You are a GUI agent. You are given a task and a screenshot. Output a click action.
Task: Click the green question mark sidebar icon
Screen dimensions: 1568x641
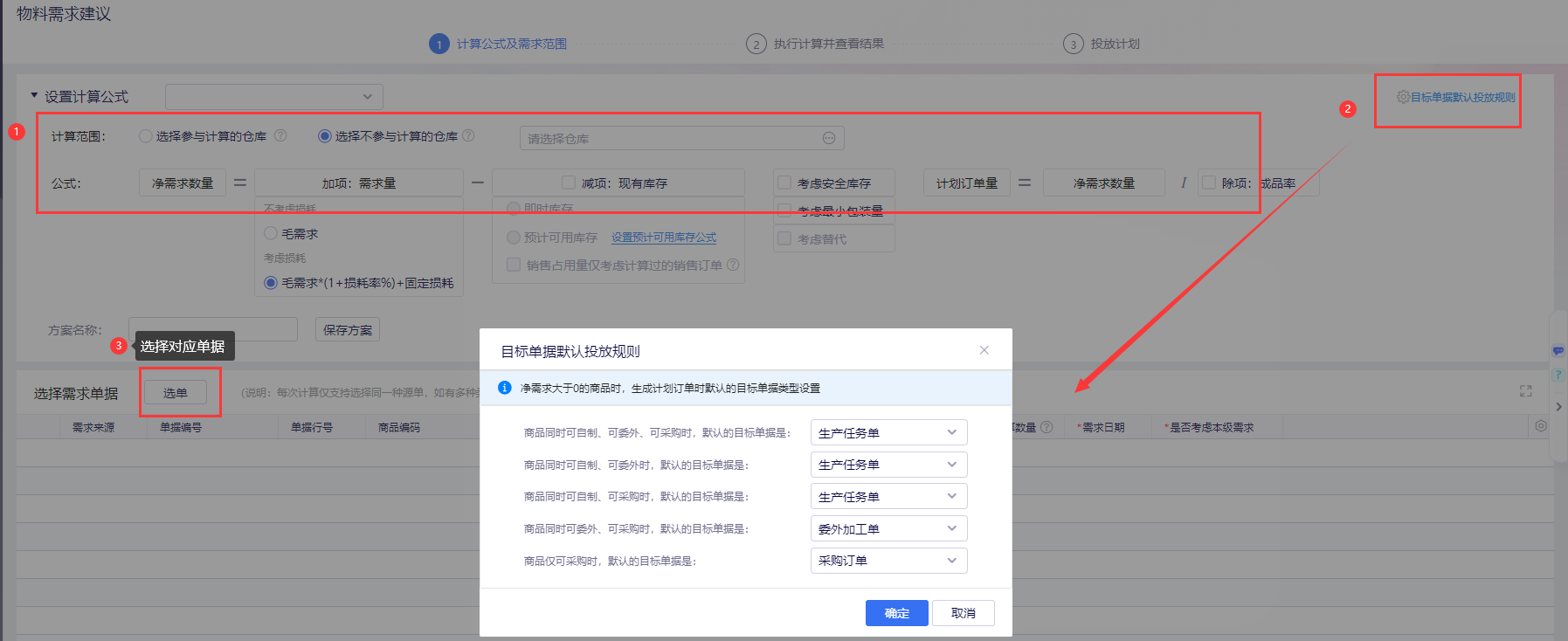(x=1558, y=375)
